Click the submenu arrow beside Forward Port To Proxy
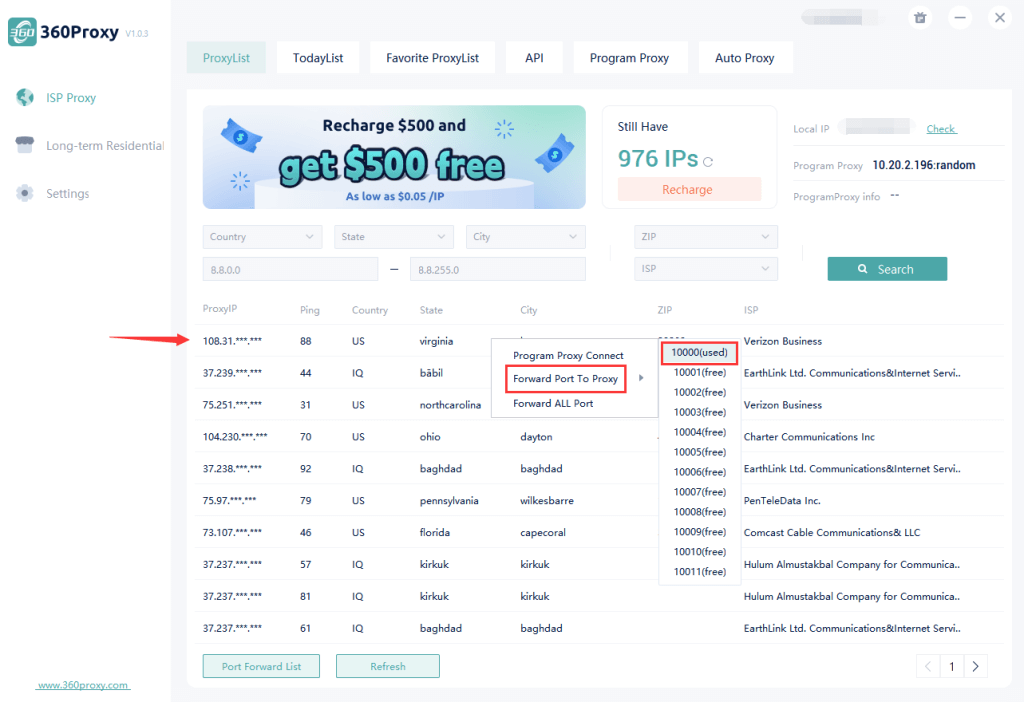 coord(641,378)
